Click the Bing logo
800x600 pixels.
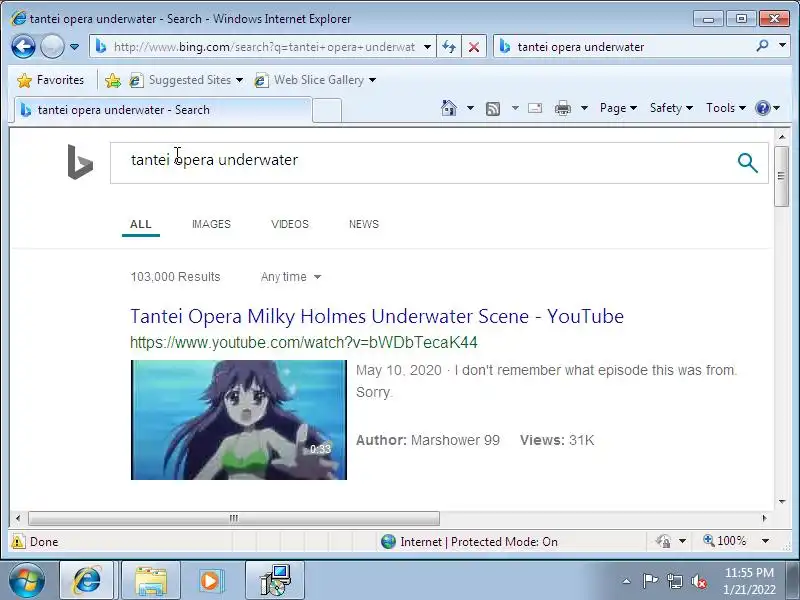click(80, 162)
